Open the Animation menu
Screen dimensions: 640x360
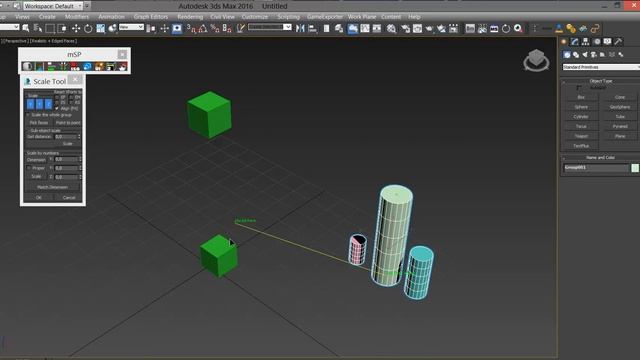click(111, 17)
